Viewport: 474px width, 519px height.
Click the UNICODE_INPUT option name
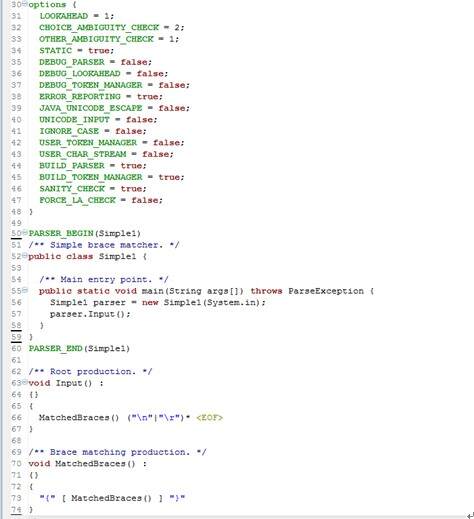tap(74, 119)
